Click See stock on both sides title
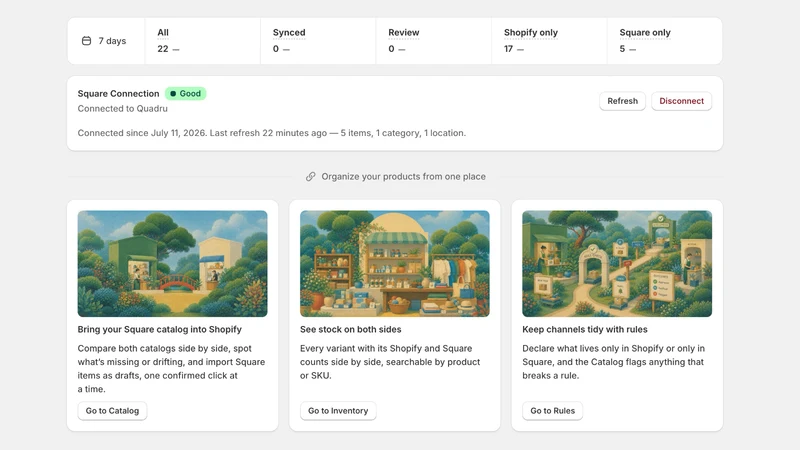 coord(351,330)
